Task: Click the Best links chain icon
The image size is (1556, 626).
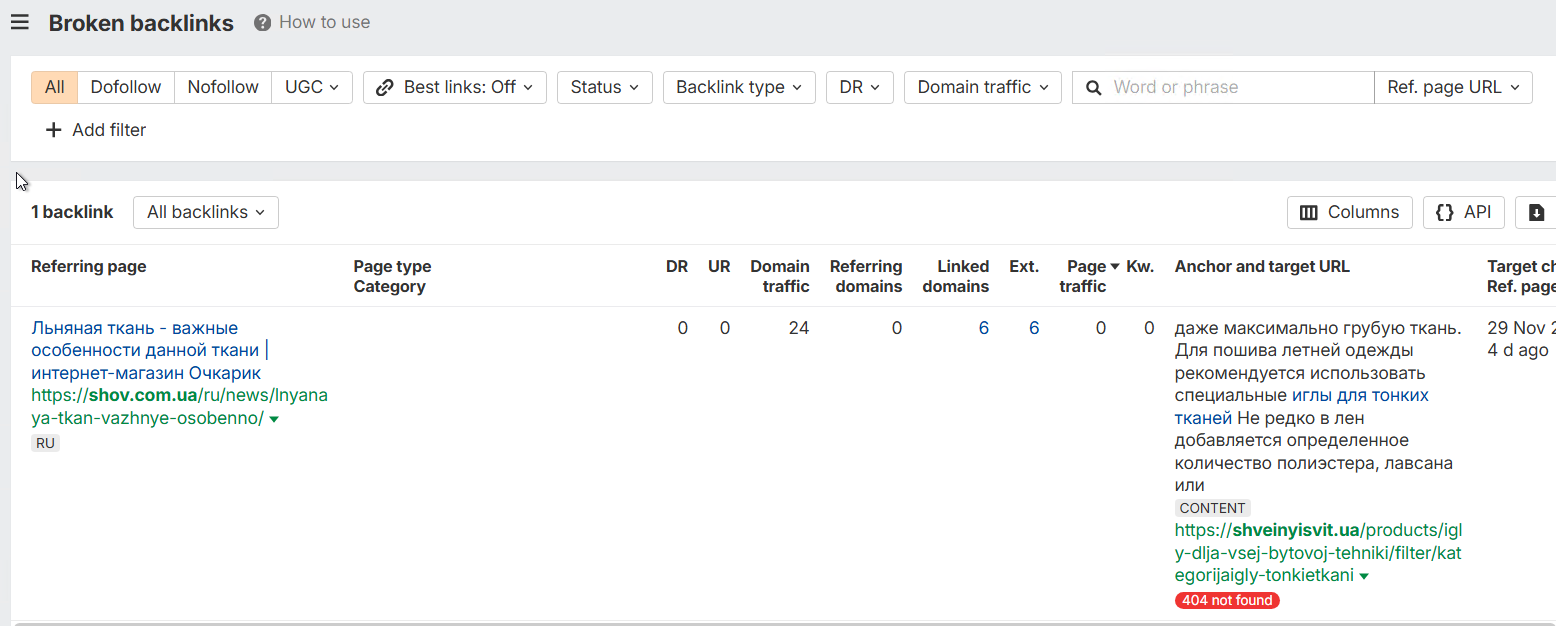Action: pyautogui.click(x=385, y=88)
